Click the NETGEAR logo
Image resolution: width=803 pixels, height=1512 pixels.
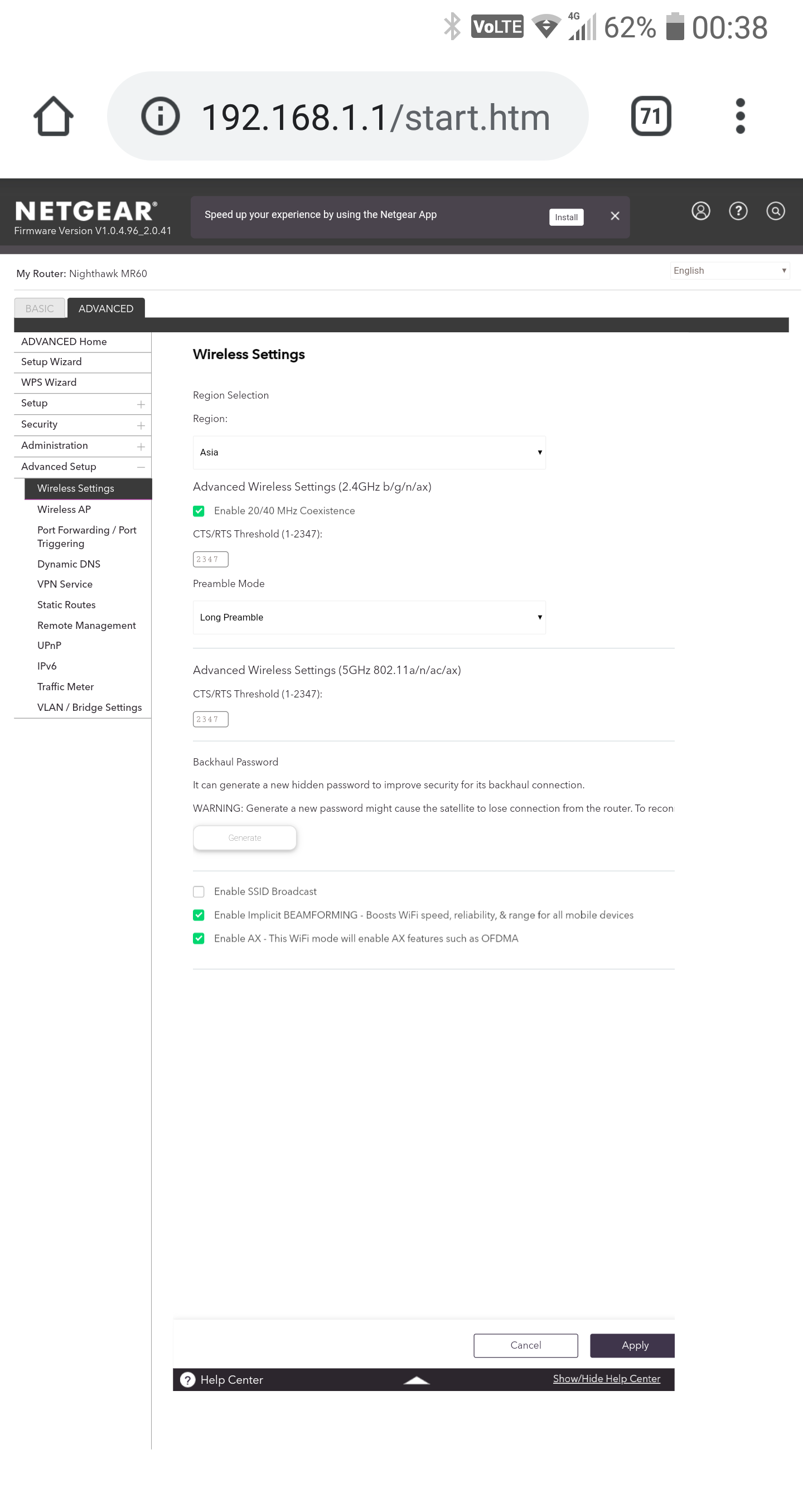click(x=86, y=211)
